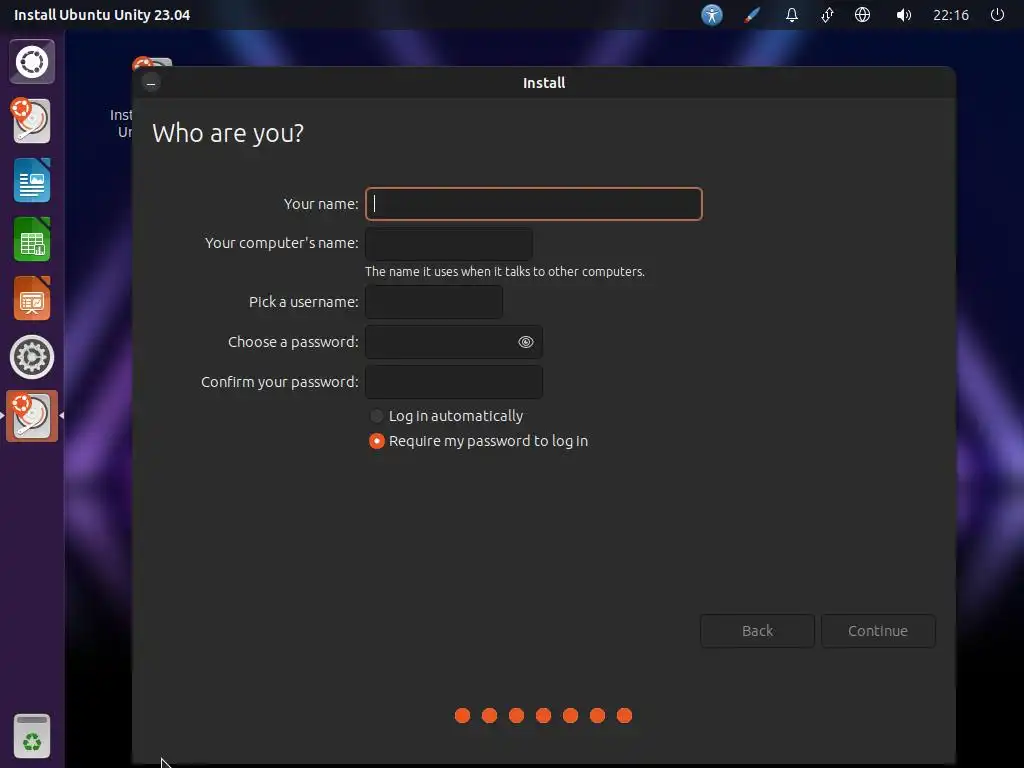Screen dimensions: 1024x768
Task: Open the Trash icon in dock
Action: (x=31, y=736)
